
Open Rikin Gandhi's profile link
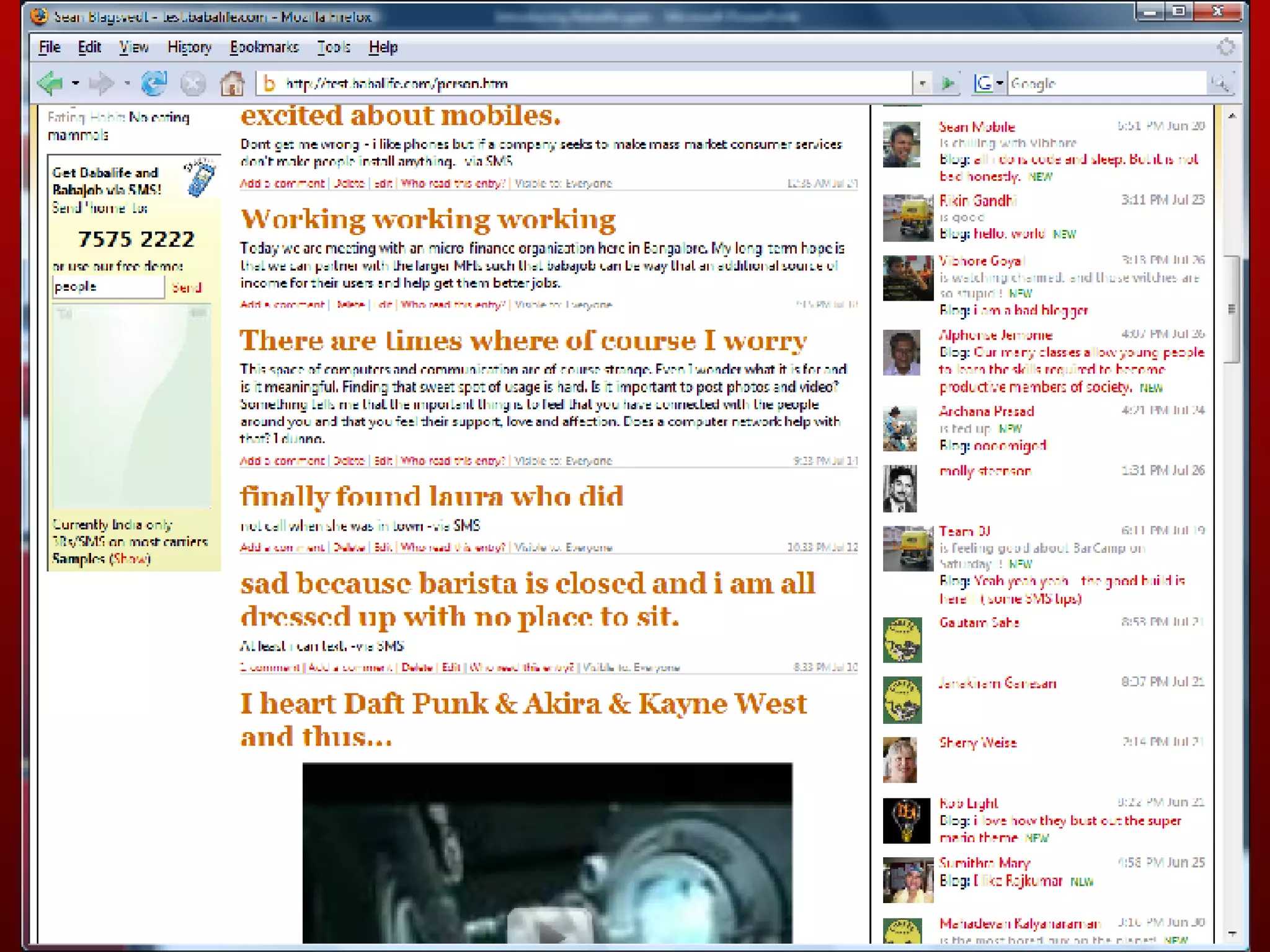point(977,201)
